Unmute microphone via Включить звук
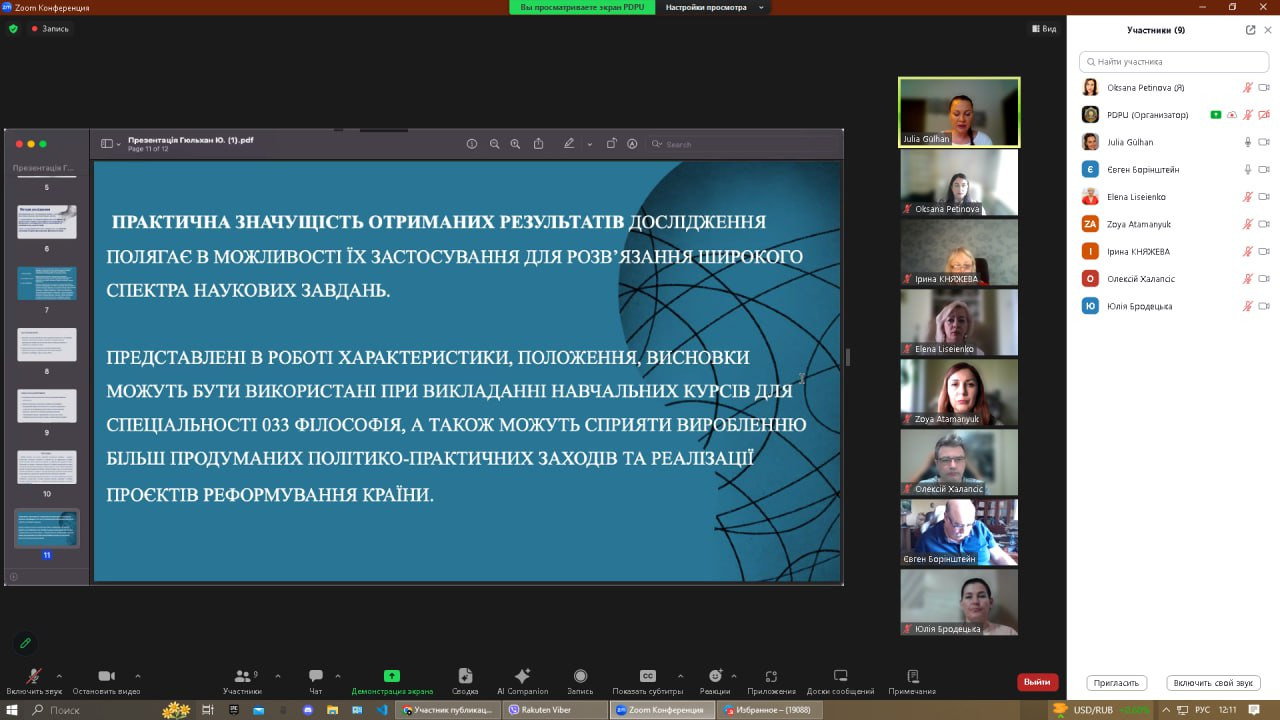The image size is (1280, 720). [34, 677]
